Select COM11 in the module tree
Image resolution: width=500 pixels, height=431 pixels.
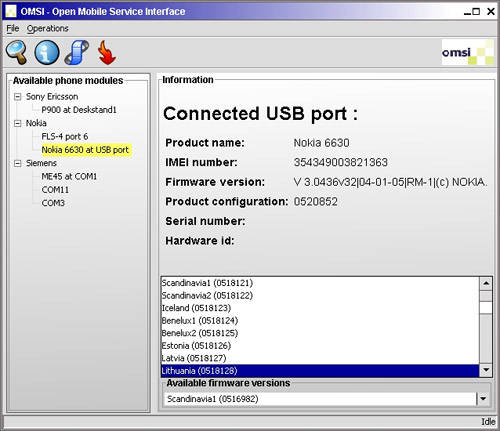(x=55, y=190)
